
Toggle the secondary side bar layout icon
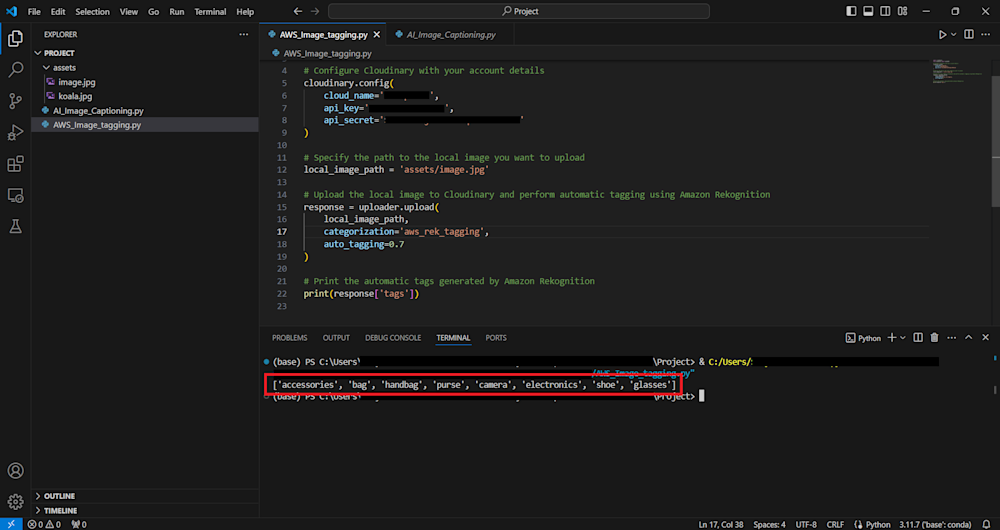(885, 11)
